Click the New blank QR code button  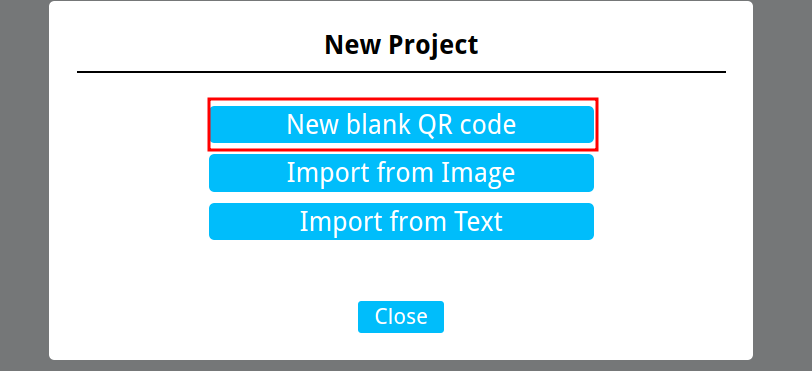[401, 124]
